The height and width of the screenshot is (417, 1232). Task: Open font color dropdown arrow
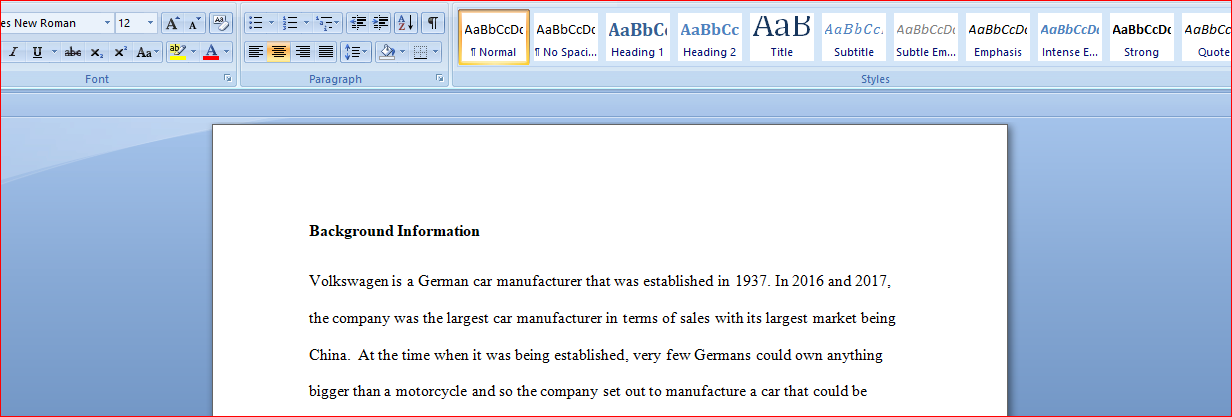click(226, 52)
